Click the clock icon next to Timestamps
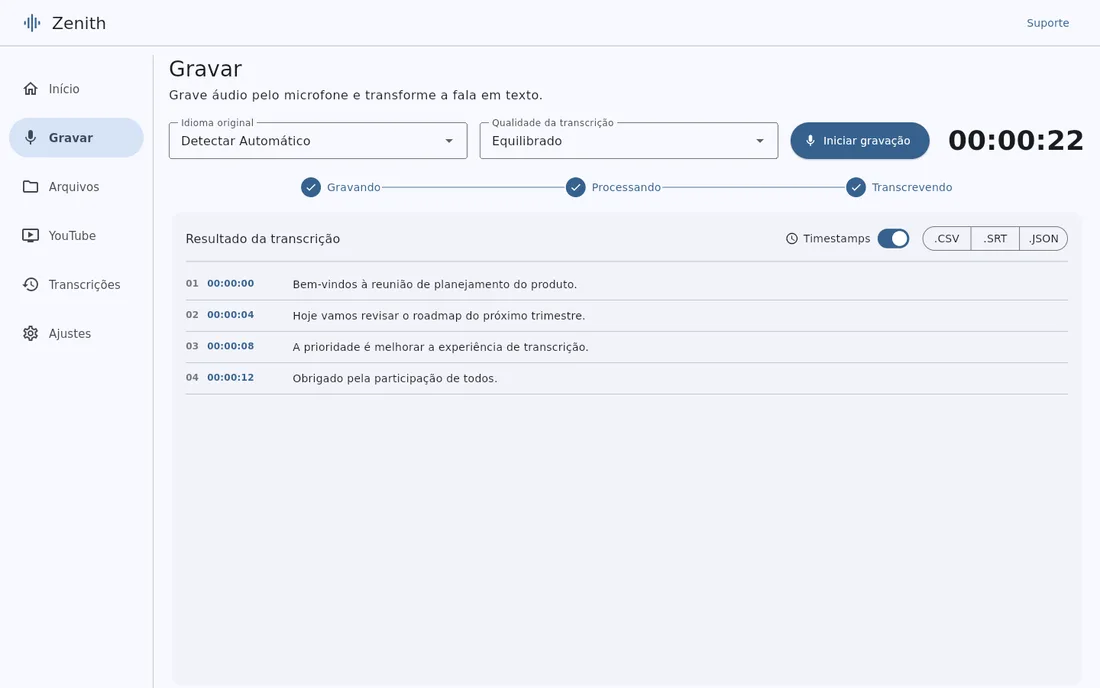Image resolution: width=1100 pixels, height=688 pixels. pos(791,238)
